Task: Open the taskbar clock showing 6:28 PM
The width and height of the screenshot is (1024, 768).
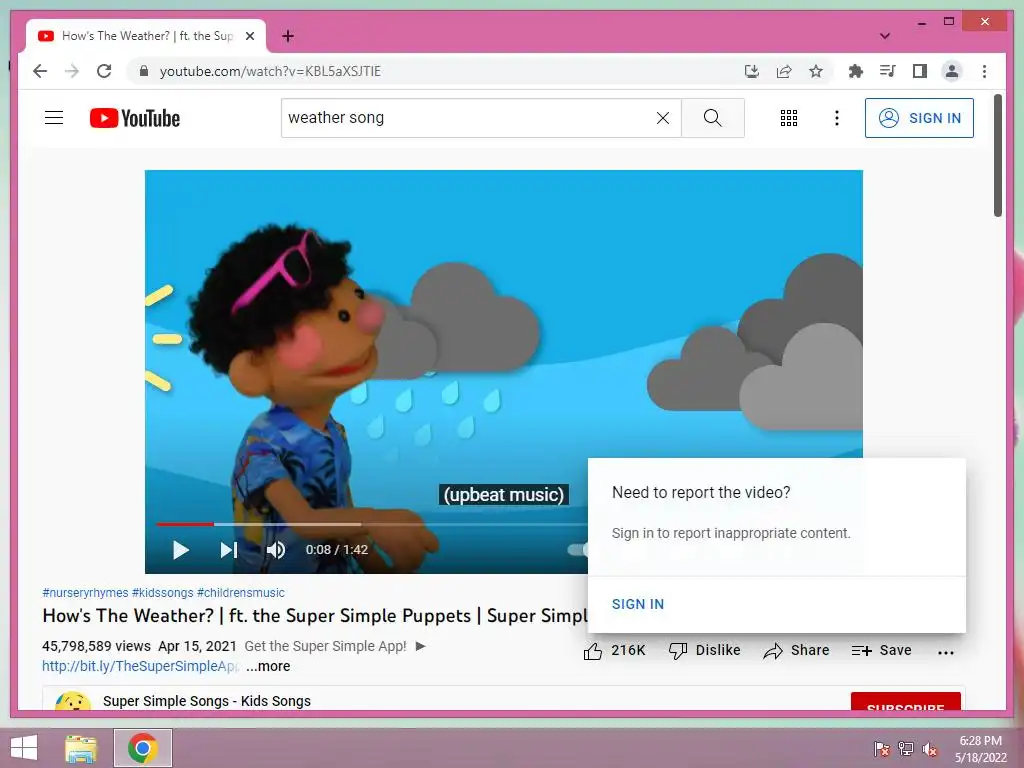Action: [x=981, y=749]
